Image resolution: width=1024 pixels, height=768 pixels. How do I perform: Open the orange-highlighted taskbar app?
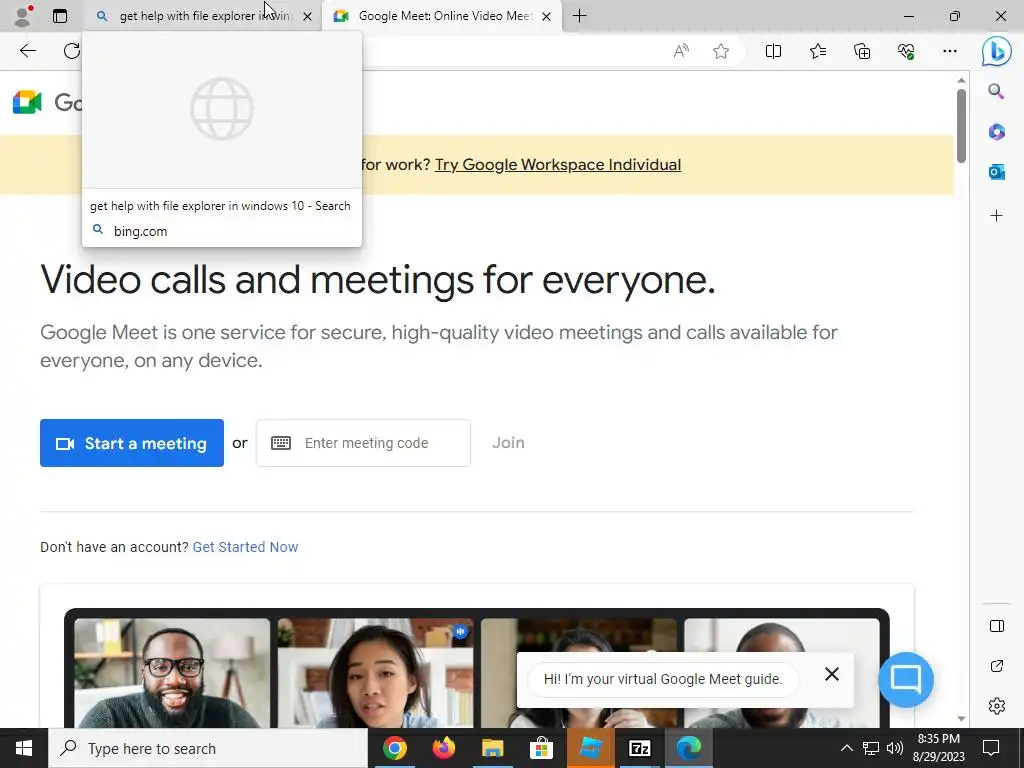click(591, 748)
